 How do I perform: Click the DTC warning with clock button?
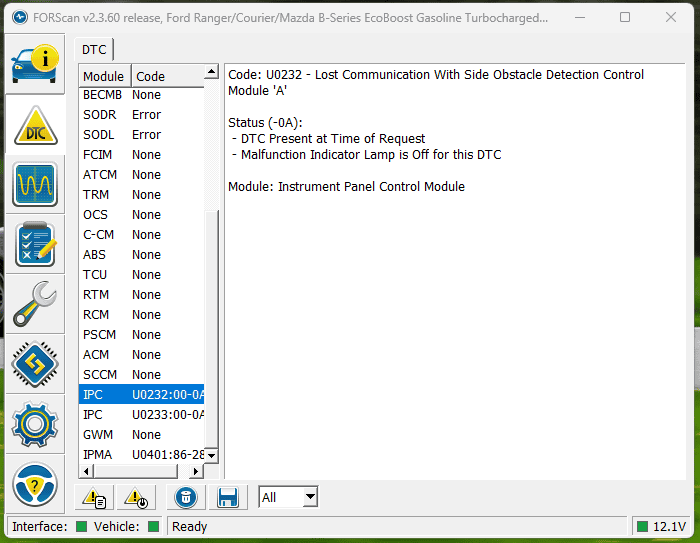tap(136, 497)
